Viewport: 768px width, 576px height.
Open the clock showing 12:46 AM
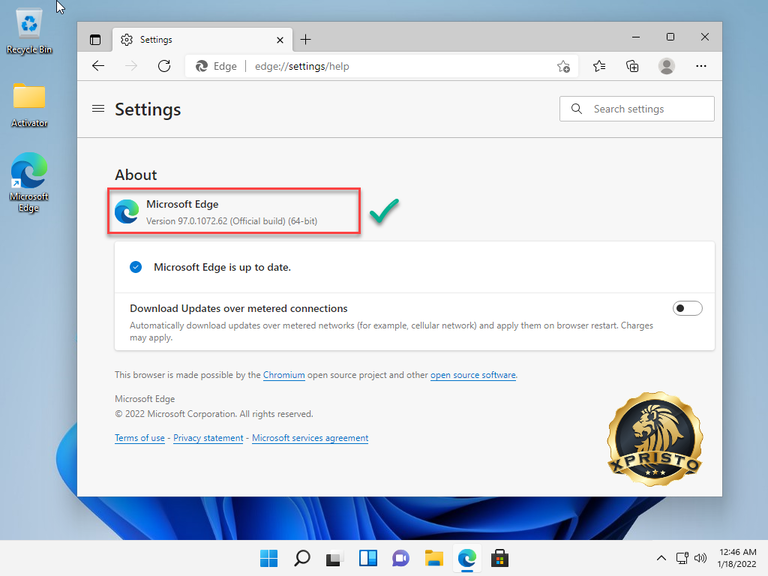737,558
